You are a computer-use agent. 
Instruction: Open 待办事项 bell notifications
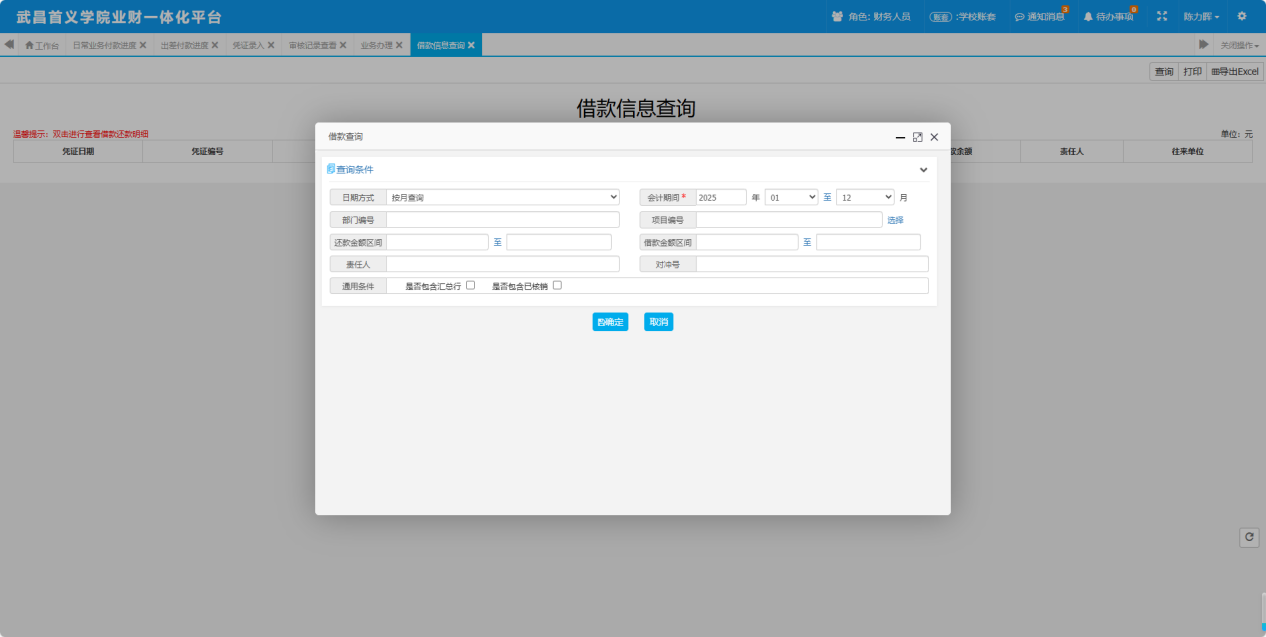coord(1109,17)
